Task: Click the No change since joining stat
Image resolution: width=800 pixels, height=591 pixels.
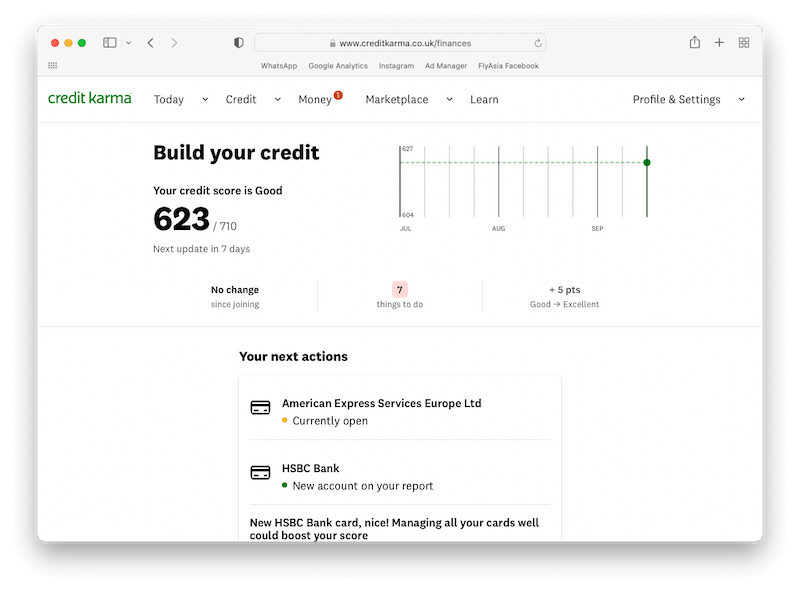Action: tap(235, 297)
